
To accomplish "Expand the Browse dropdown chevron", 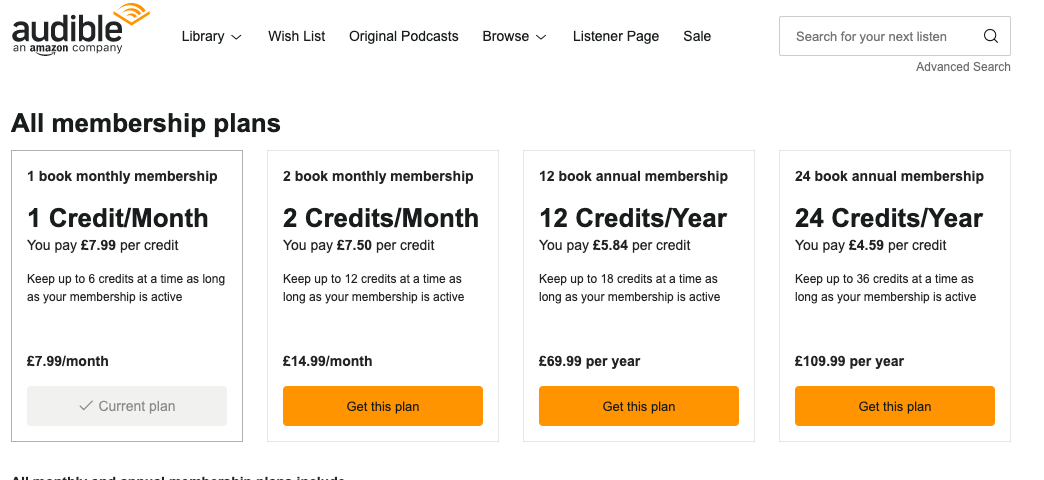I will click(541, 37).
